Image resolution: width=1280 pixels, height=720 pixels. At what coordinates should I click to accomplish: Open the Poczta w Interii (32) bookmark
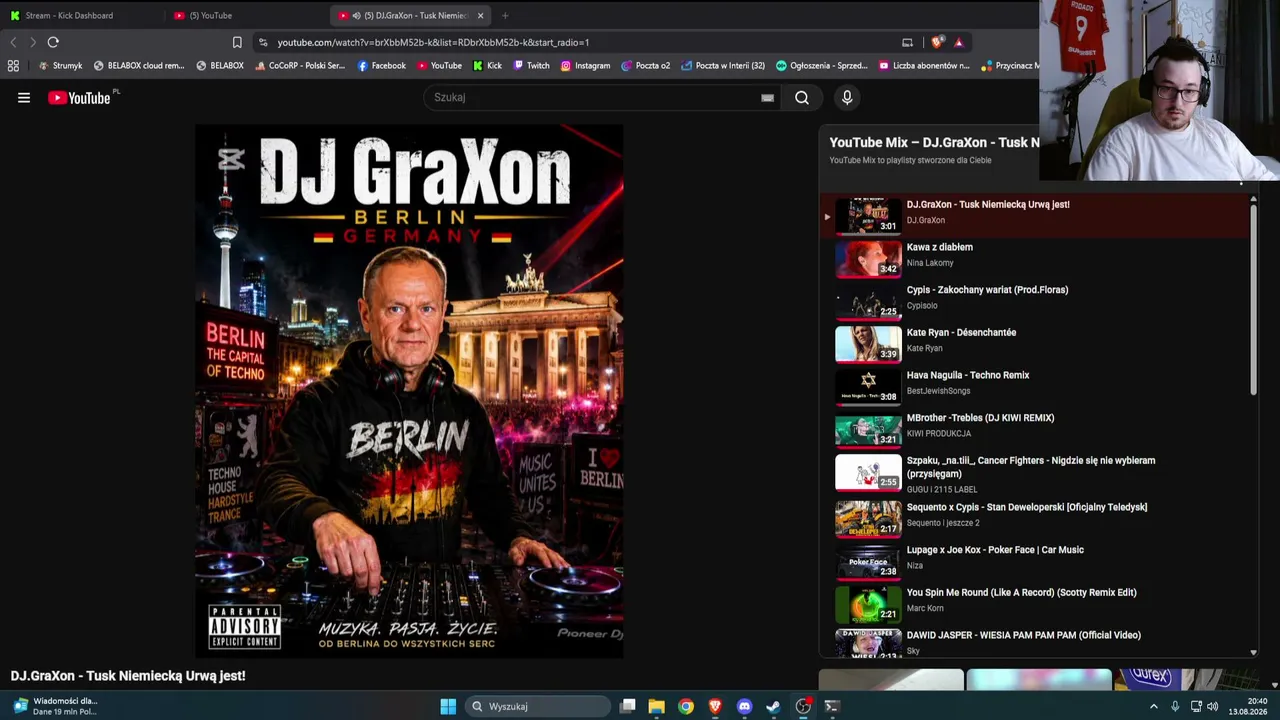(723, 66)
